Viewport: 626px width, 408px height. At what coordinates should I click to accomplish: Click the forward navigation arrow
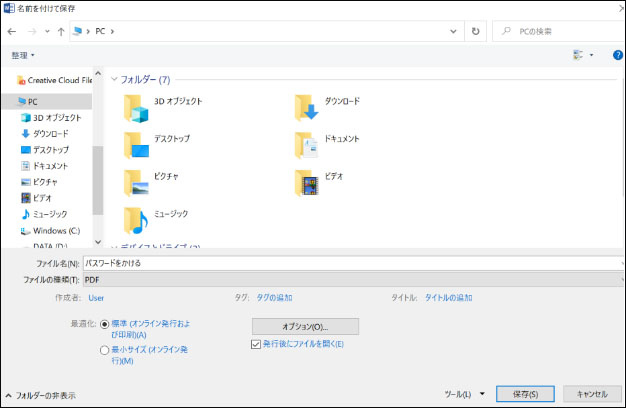(x=32, y=32)
